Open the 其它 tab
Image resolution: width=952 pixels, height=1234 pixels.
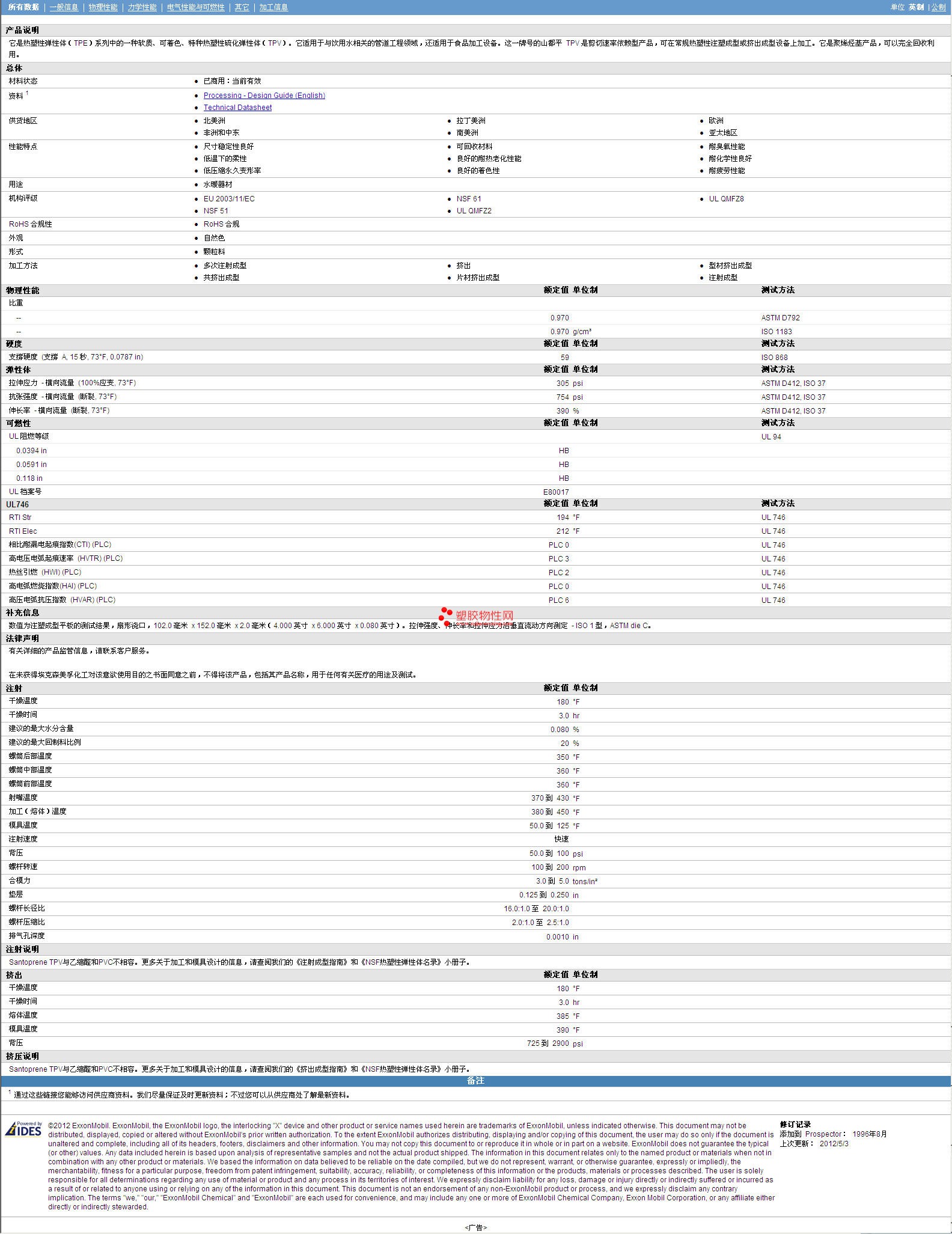coord(242,7)
